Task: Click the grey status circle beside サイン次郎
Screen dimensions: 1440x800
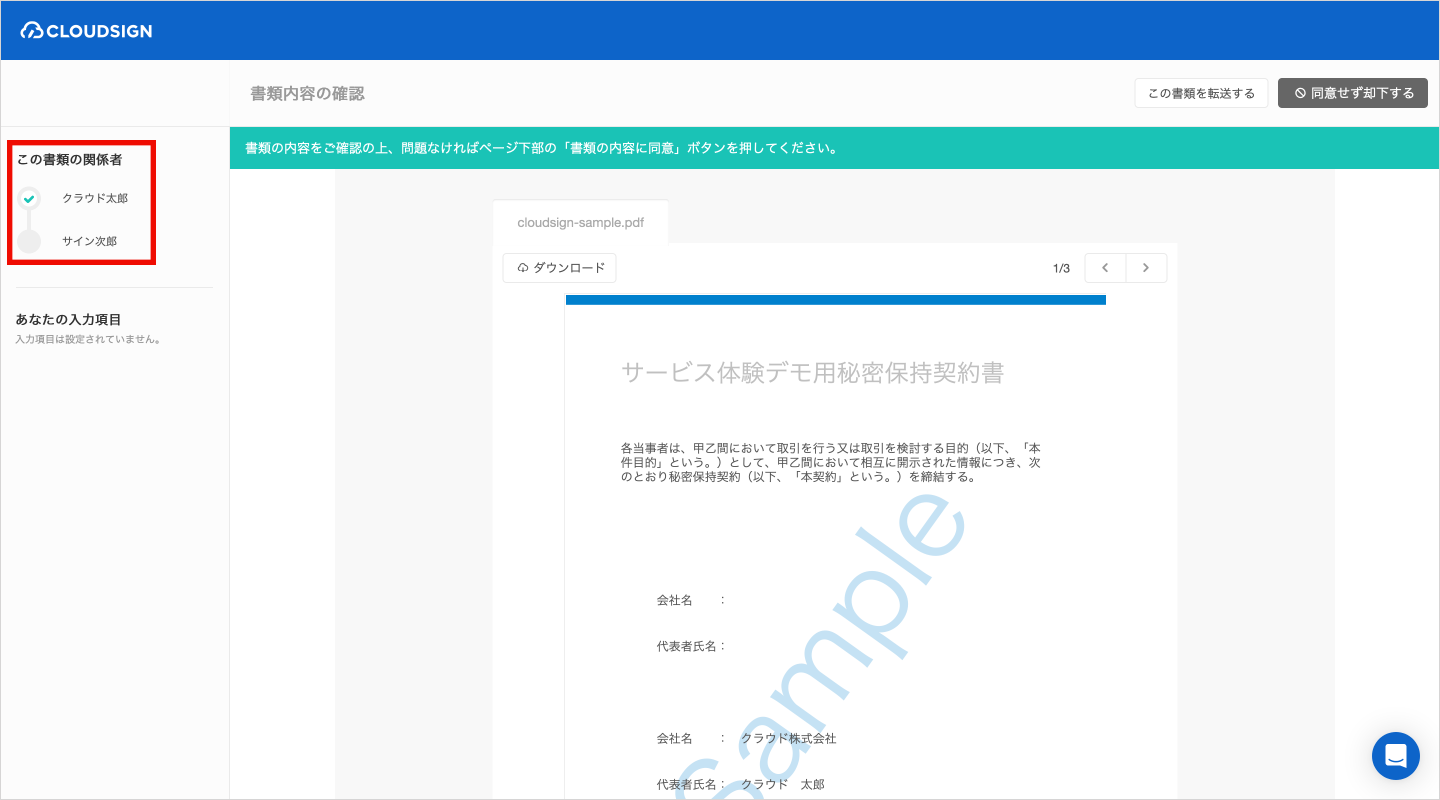Action: click(x=29, y=241)
